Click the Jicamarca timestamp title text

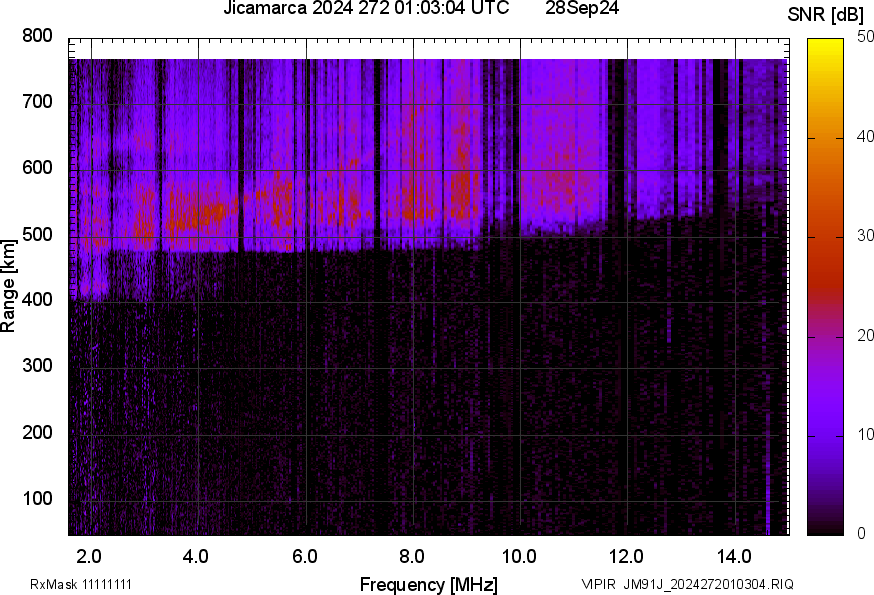tap(365, 9)
